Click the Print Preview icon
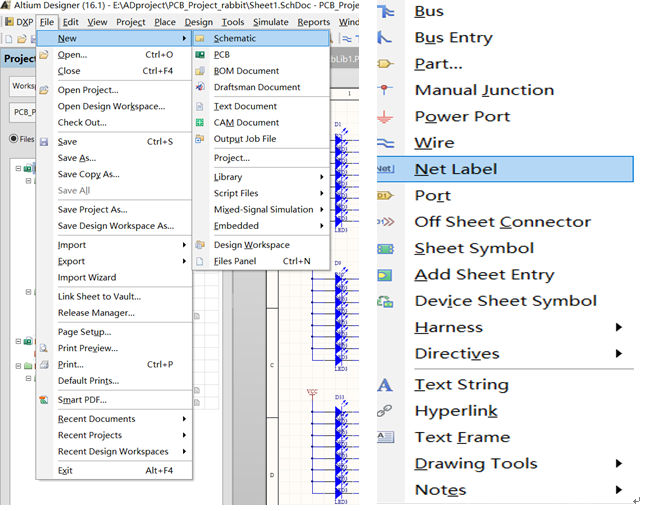The width and height of the screenshot is (645, 511). (44, 348)
